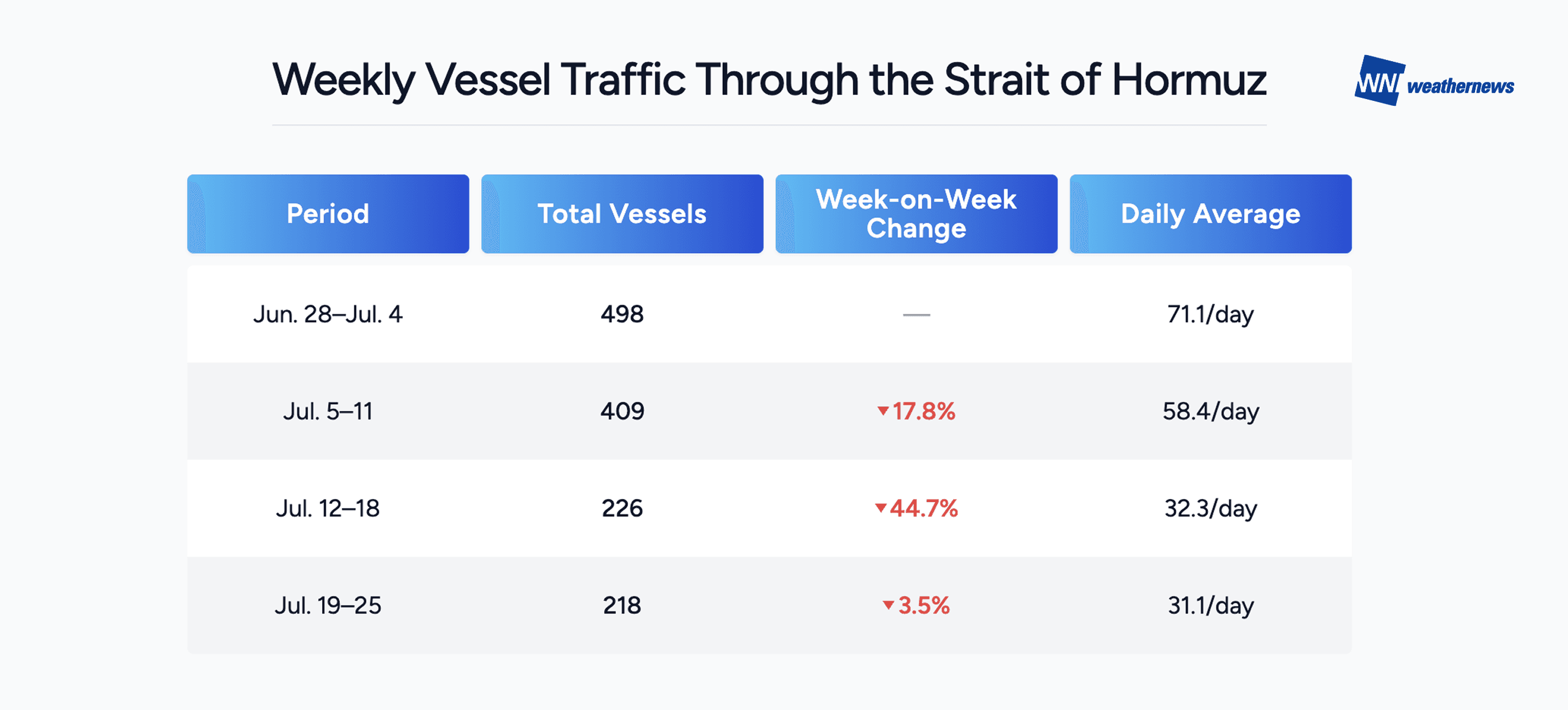Click the Jul. 5–11 period cell
Screen dimensions: 1568x710
[x=328, y=411]
